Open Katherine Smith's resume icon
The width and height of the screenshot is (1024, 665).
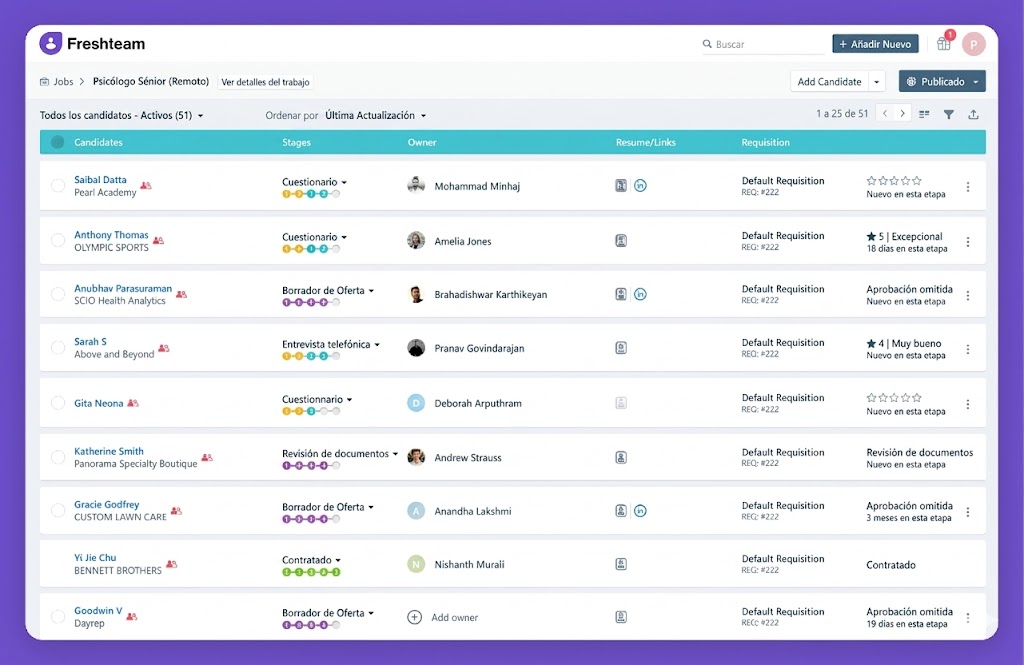[621, 457]
